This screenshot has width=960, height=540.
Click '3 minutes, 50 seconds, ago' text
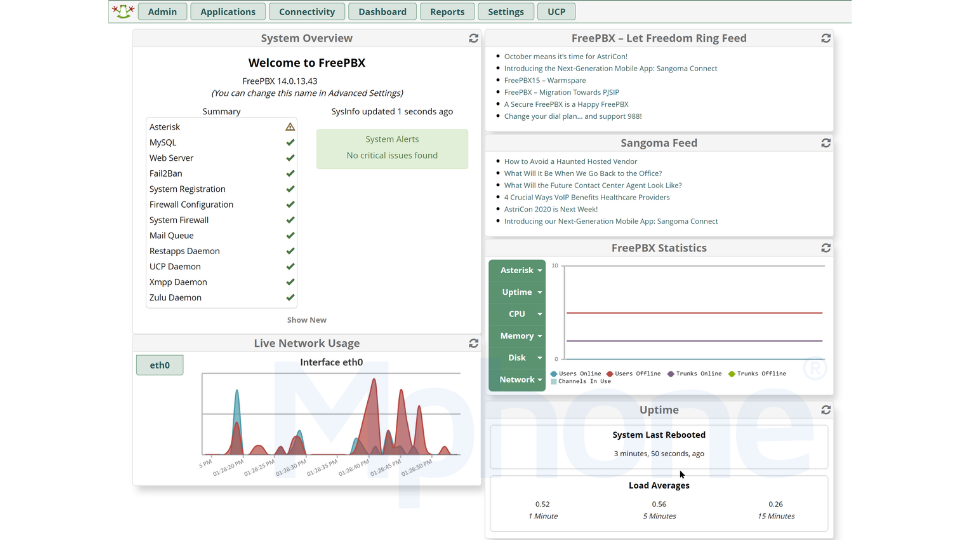(659, 454)
